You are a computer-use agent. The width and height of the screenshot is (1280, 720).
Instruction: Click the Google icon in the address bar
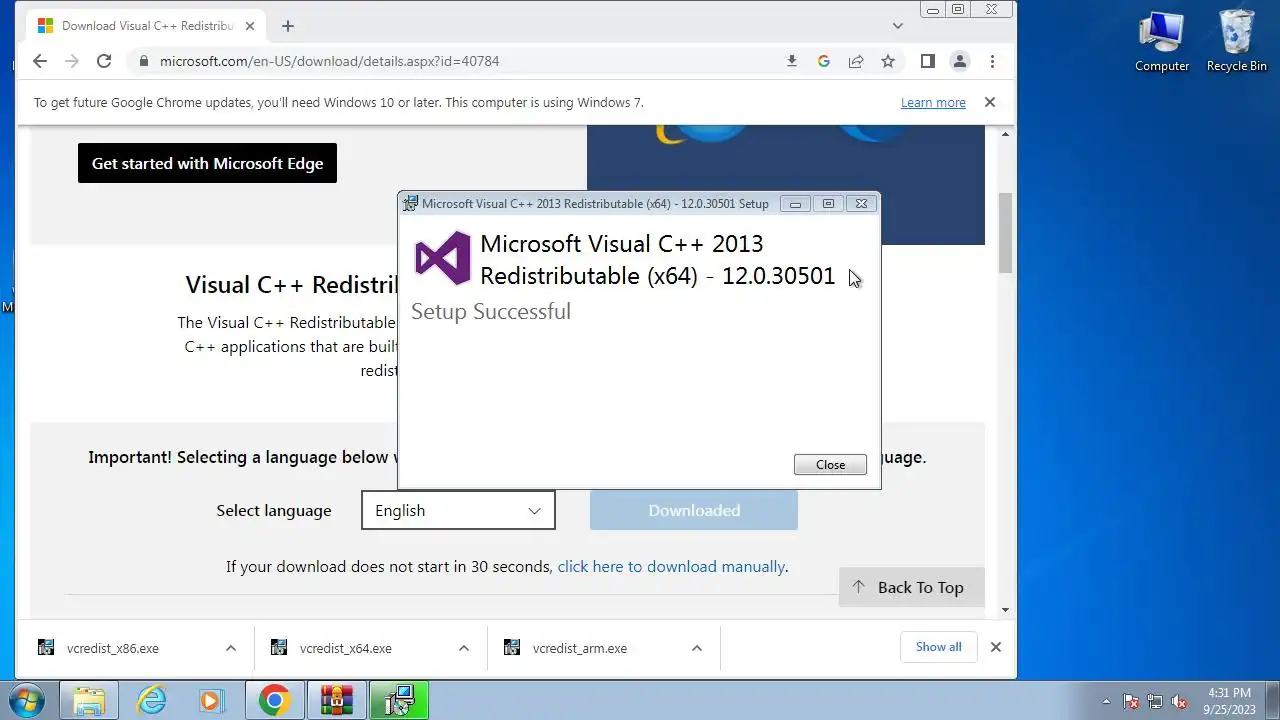coord(824,61)
